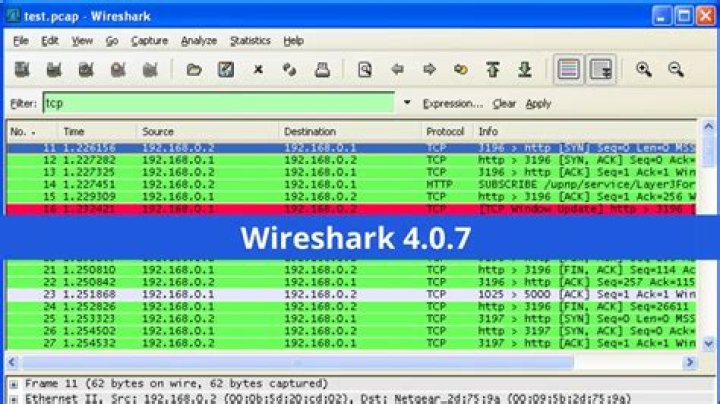Close the capture file X icon
720x404 pixels.
(x=258, y=70)
